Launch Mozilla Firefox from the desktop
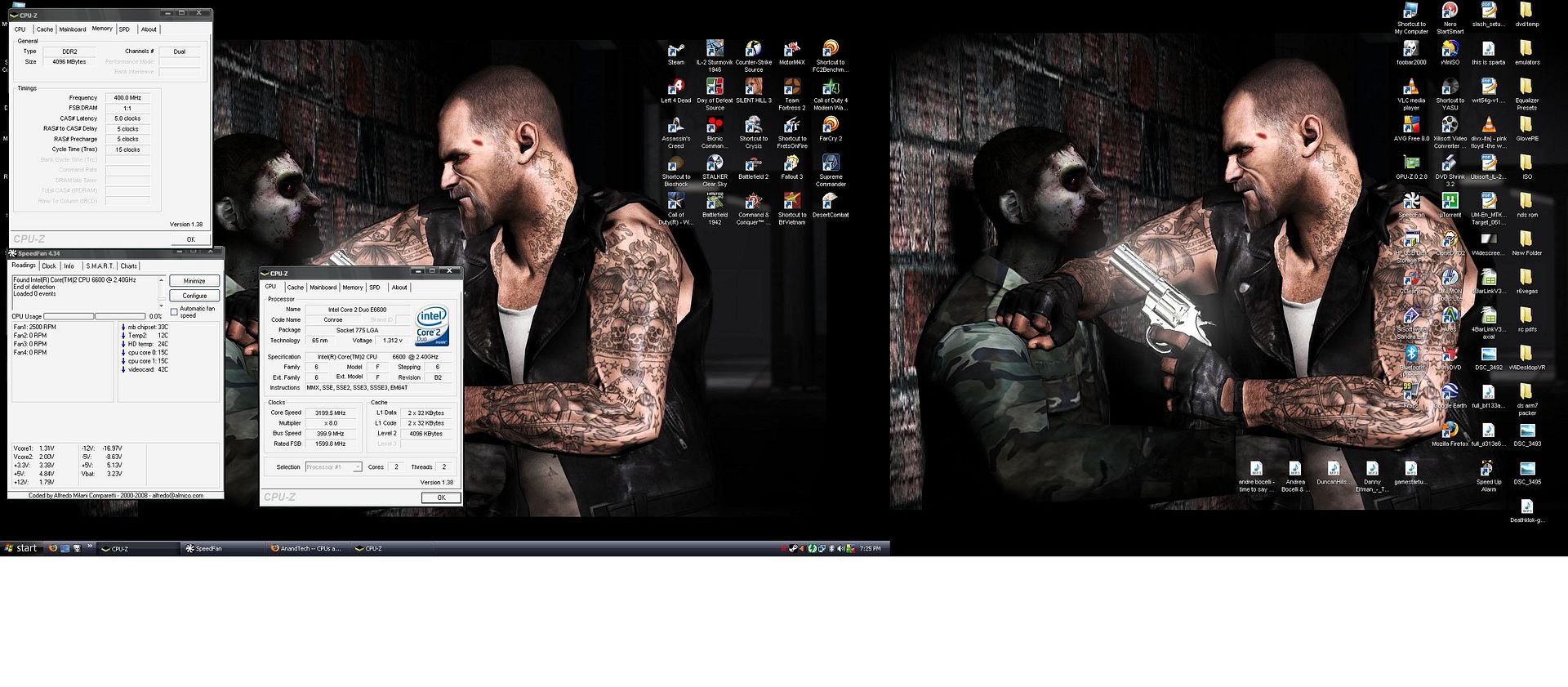This screenshot has width=1568, height=687. click(1450, 431)
